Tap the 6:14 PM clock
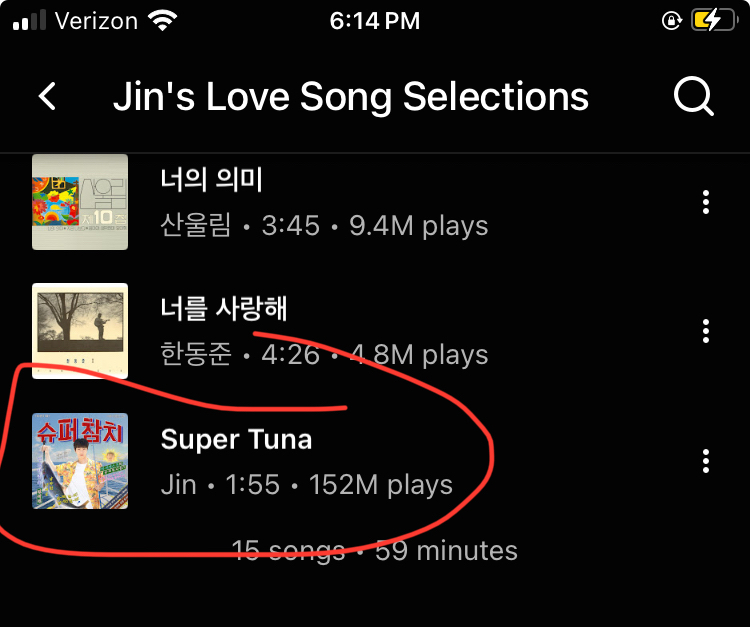Viewport: 750px width, 627px height. point(375,20)
